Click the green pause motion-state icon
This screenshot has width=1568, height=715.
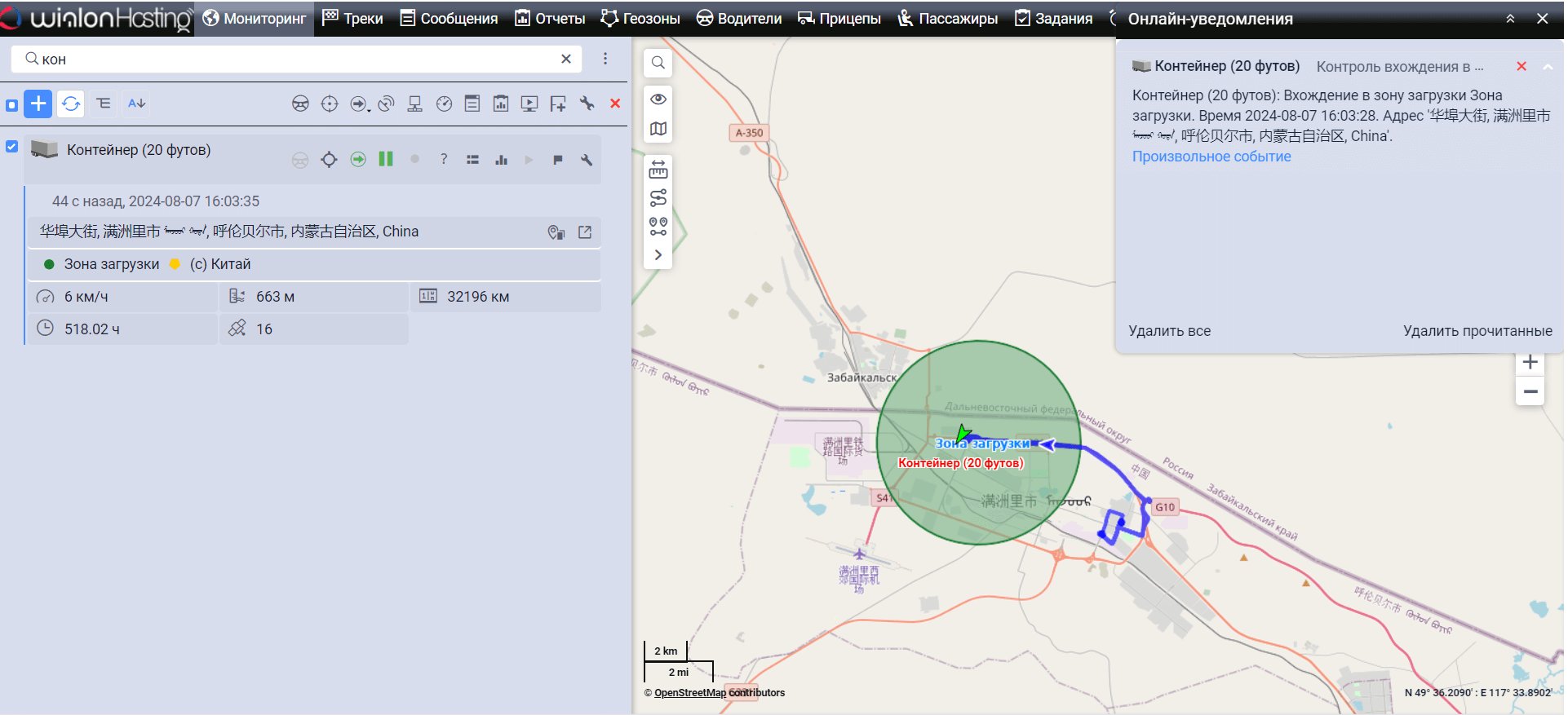pyautogui.click(x=386, y=159)
